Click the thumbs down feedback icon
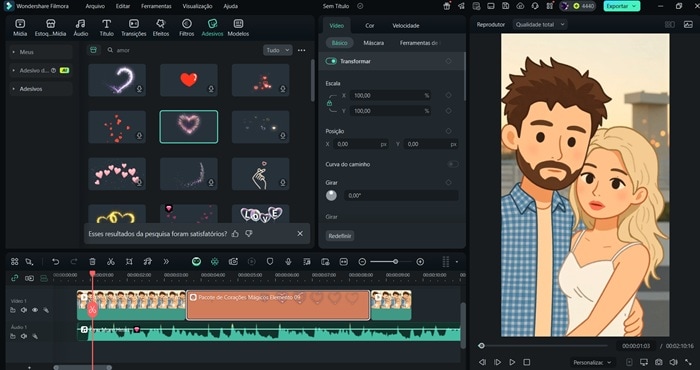Image resolution: width=700 pixels, height=370 pixels. pos(249,234)
